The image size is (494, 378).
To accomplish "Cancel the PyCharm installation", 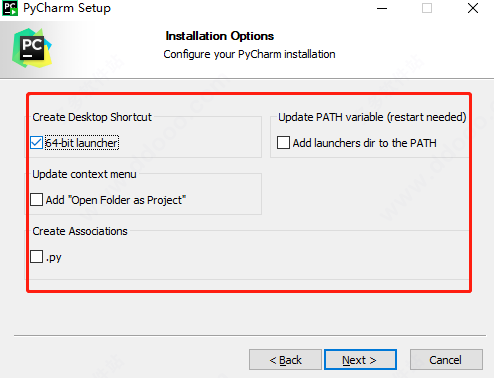I will point(446,360).
